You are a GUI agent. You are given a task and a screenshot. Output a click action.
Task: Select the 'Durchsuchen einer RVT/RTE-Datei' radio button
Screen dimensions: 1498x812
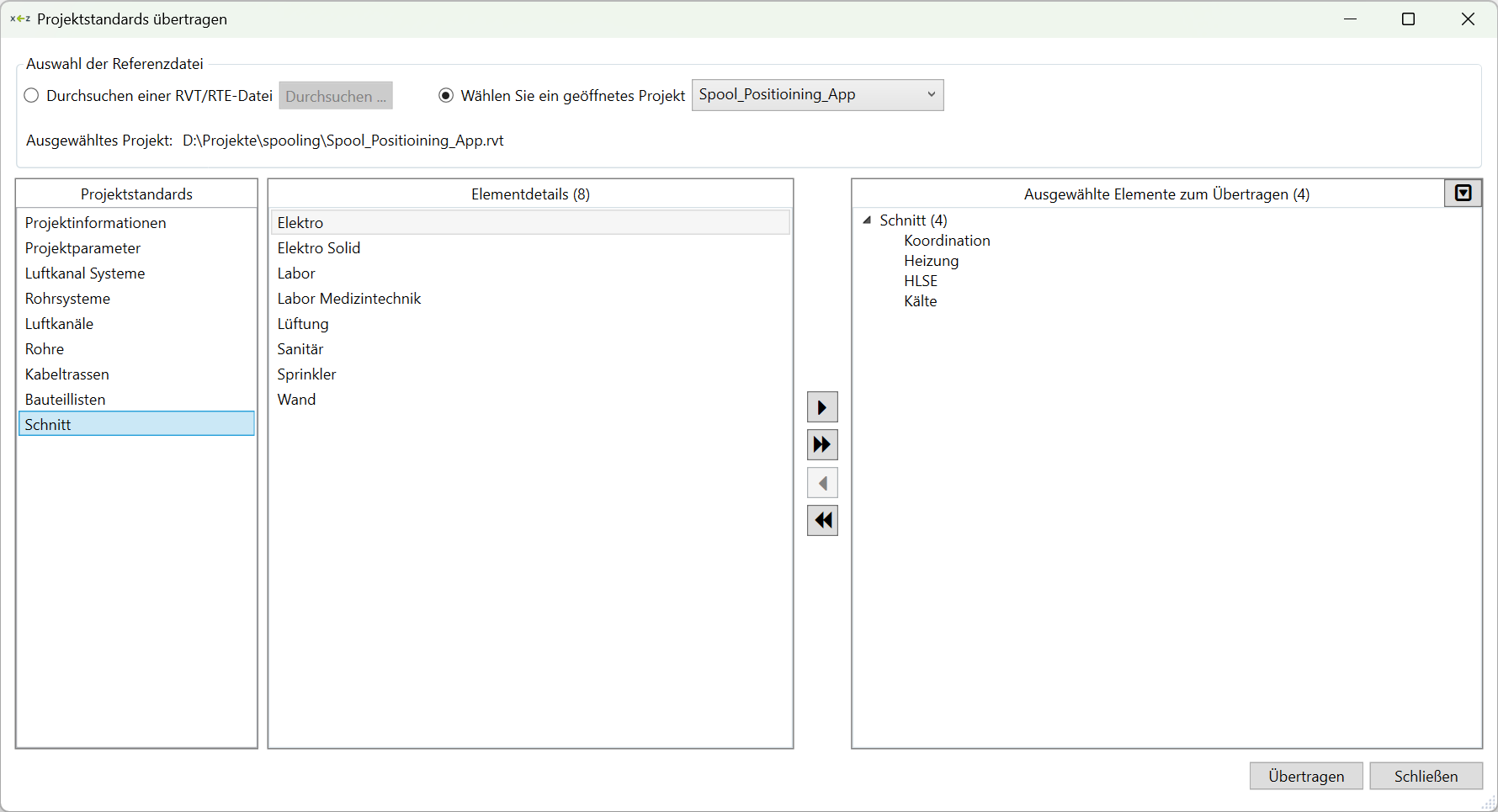[32, 96]
